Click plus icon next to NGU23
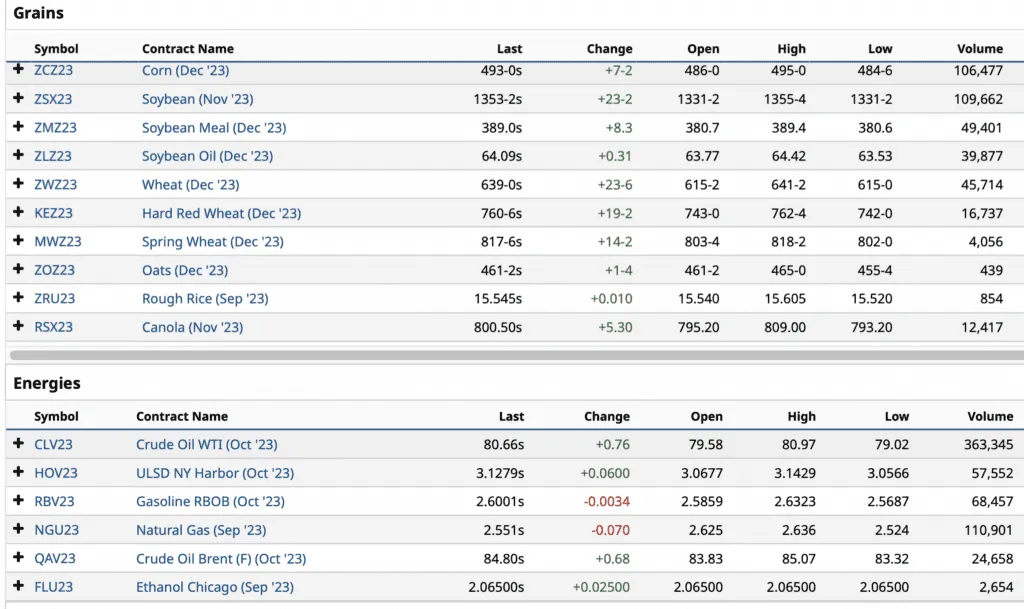 tap(18, 530)
